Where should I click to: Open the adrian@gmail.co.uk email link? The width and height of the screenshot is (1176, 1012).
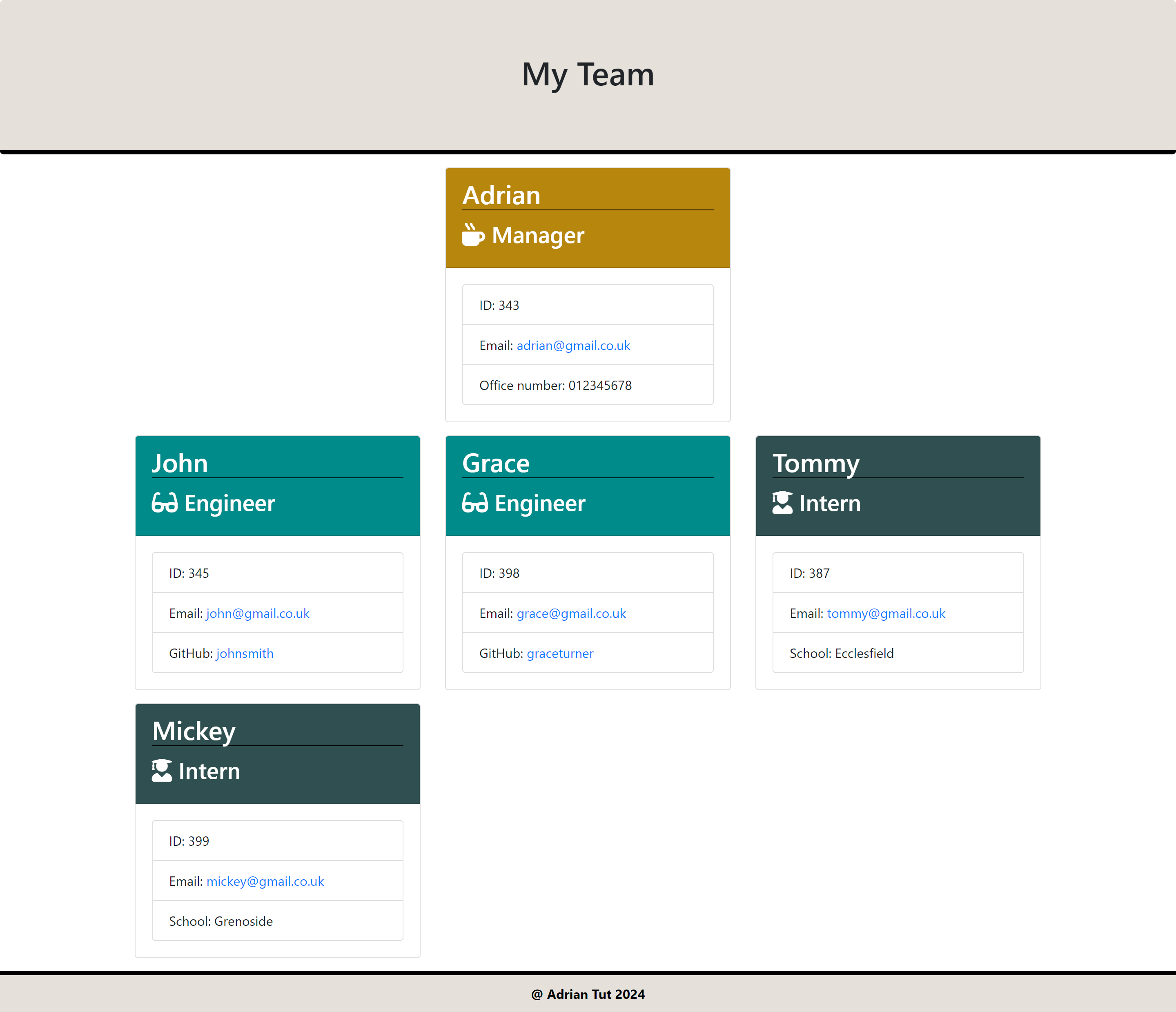pos(573,346)
